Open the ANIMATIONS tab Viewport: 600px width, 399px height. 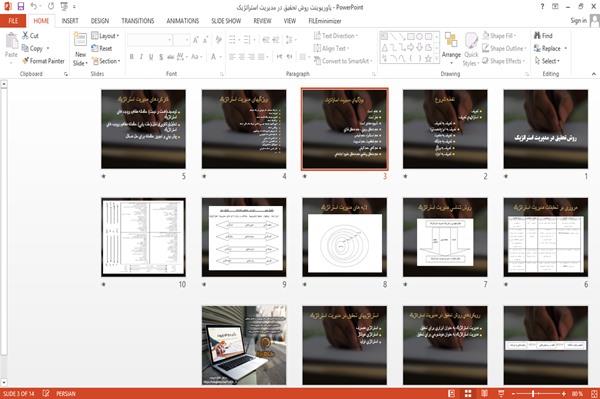click(x=183, y=21)
